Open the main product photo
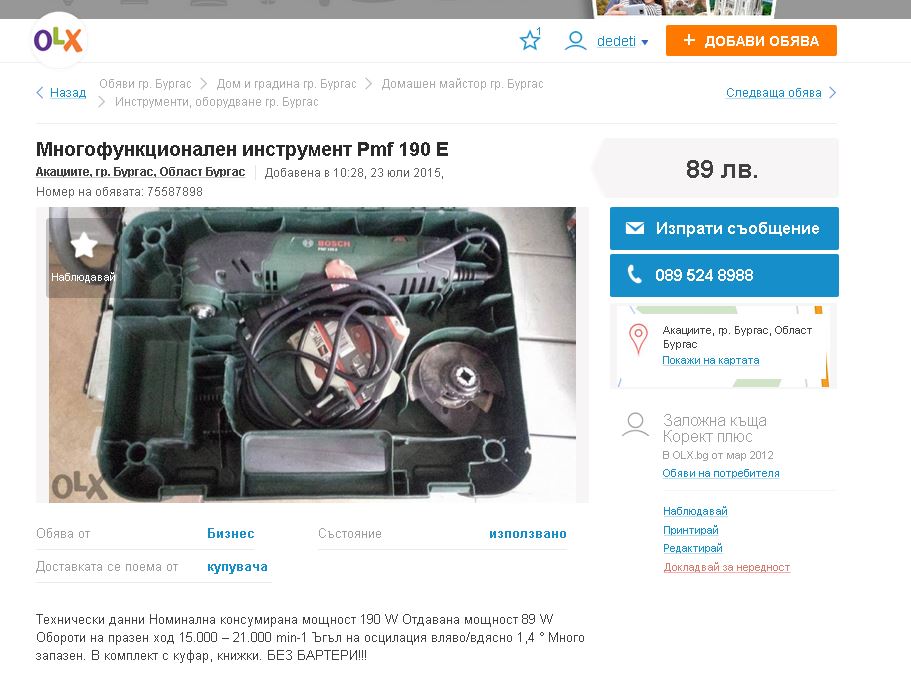911x692 pixels. coord(312,354)
